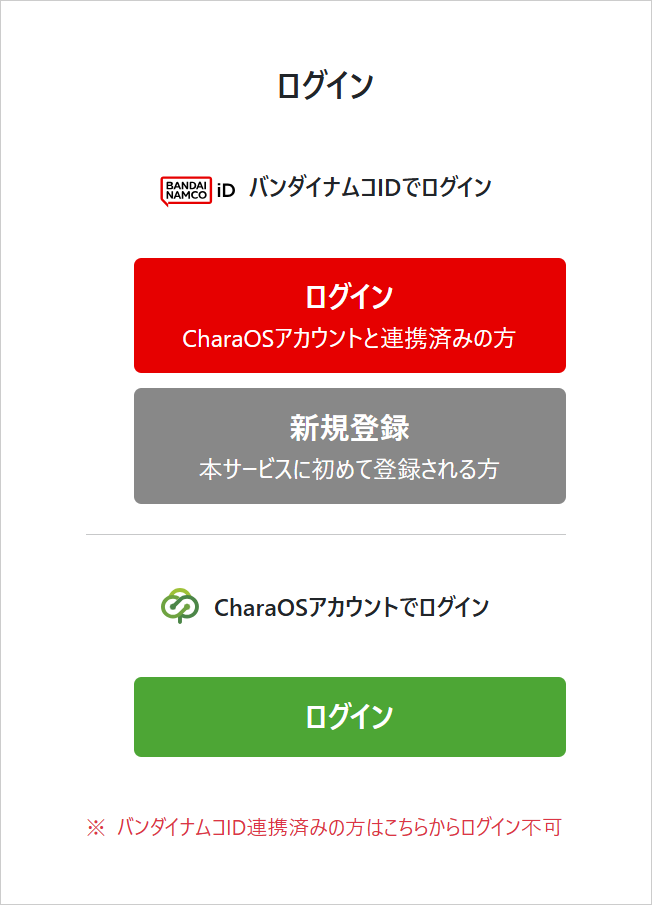Click the ※ mark in the red note
Image resolution: width=652 pixels, height=905 pixels.
pos(95,828)
